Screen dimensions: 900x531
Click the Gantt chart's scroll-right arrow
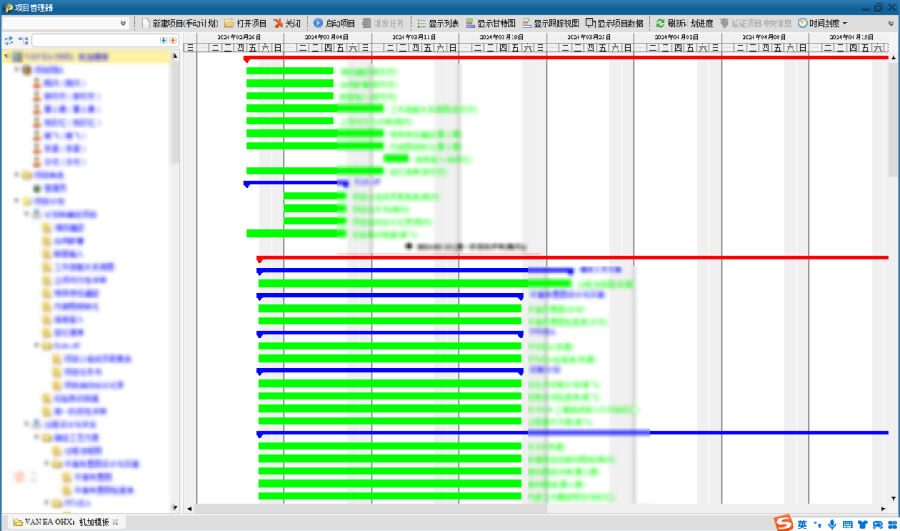(x=883, y=509)
